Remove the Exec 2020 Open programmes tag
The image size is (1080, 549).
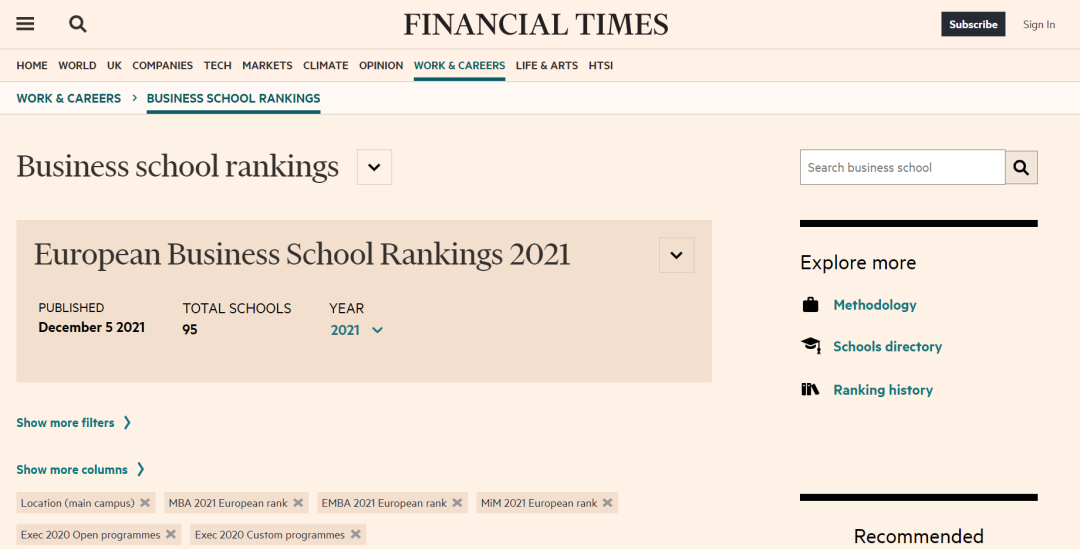172,535
